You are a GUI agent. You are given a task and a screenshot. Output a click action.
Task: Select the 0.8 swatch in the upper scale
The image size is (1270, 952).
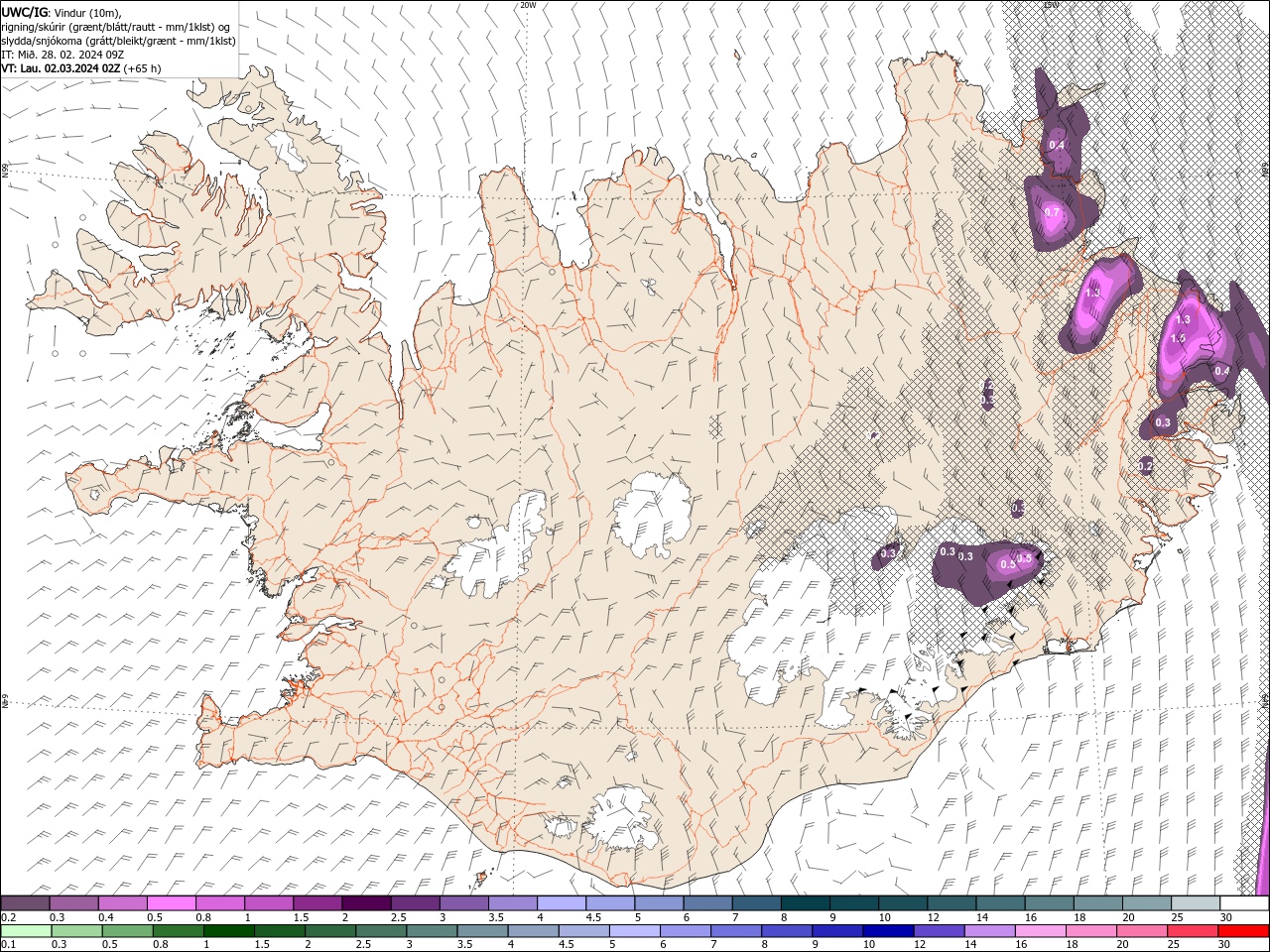point(219,902)
